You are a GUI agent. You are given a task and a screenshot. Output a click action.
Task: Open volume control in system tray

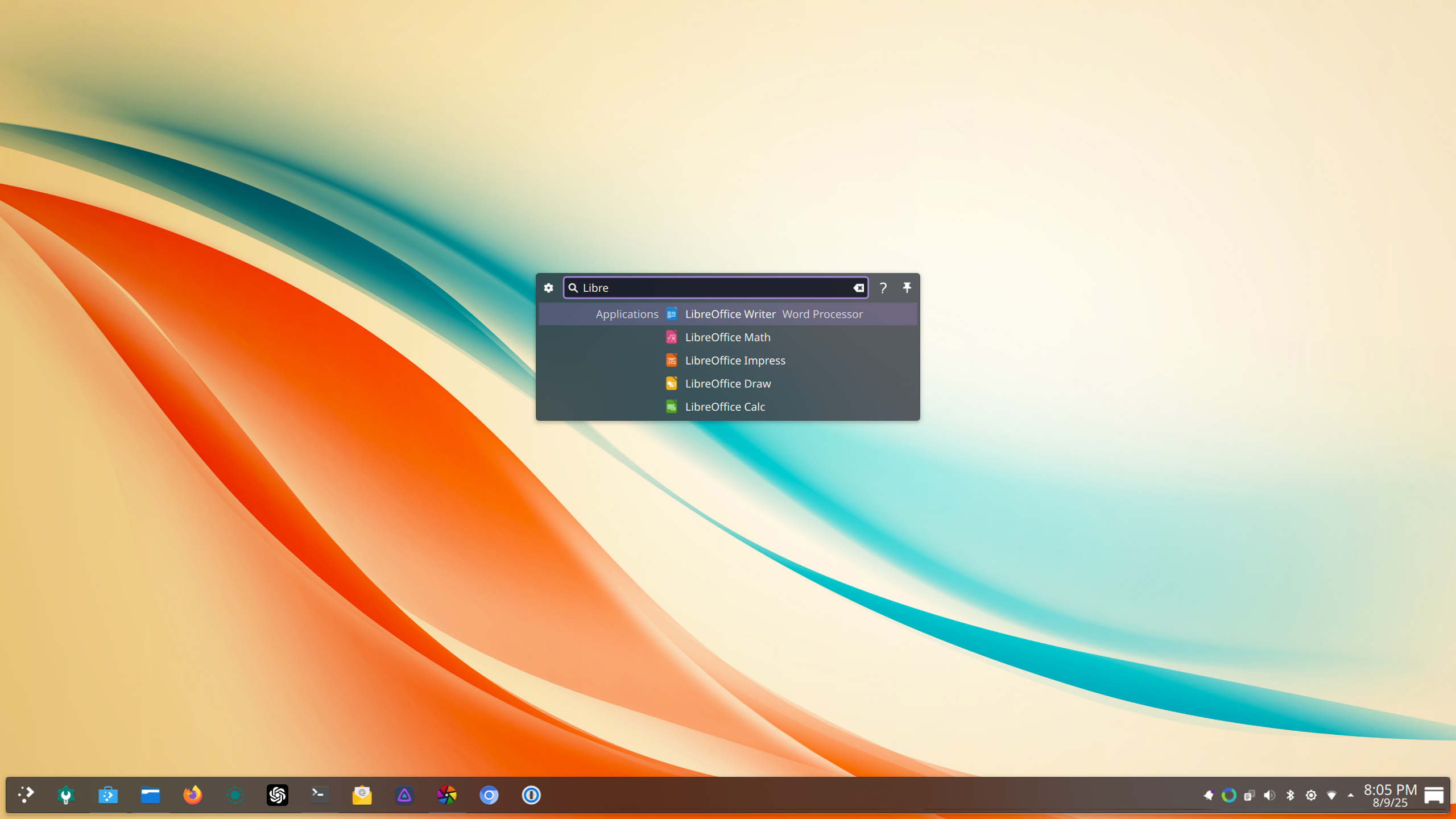click(x=1269, y=795)
